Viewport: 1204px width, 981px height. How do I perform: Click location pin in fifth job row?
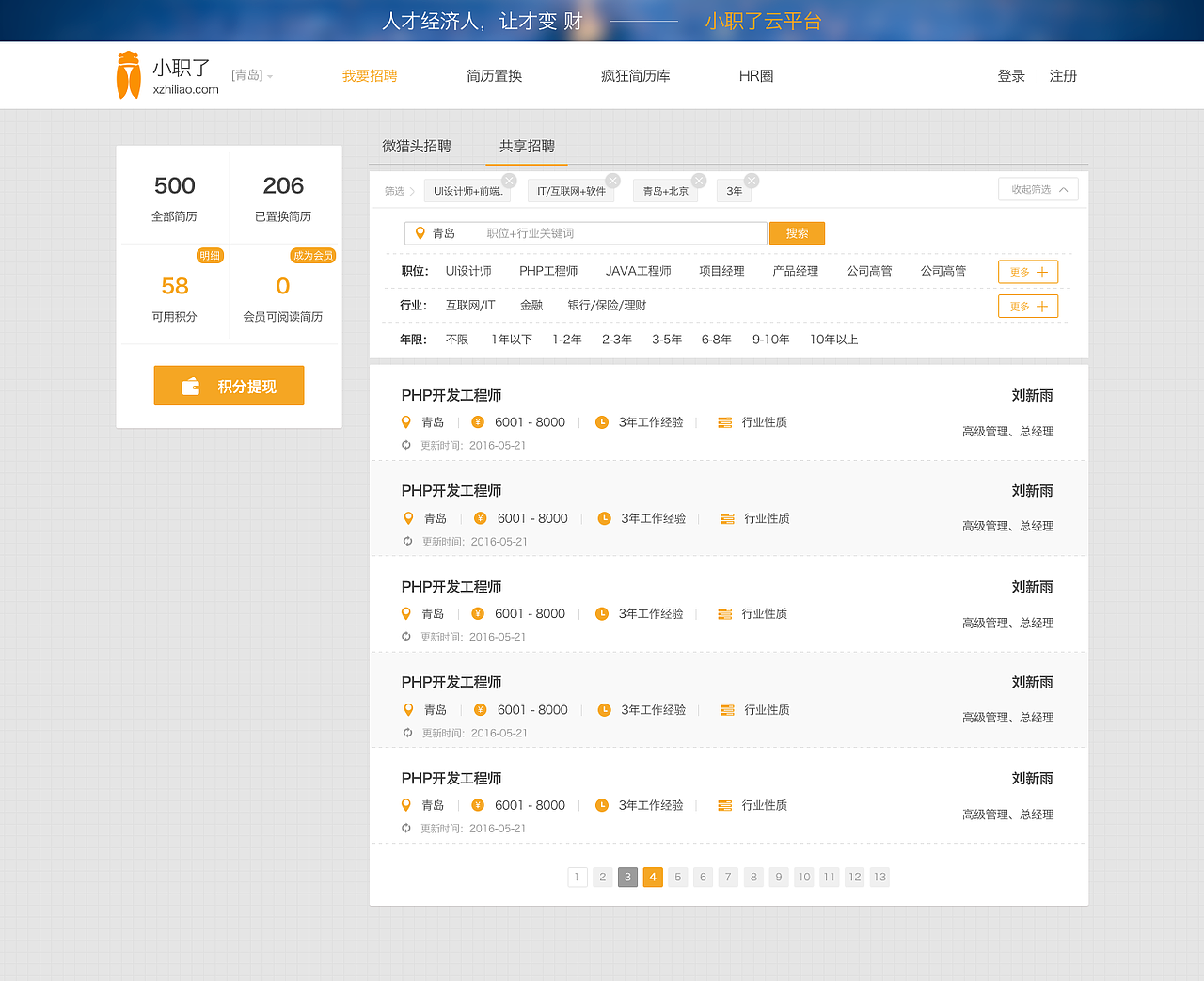click(x=406, y=805)
